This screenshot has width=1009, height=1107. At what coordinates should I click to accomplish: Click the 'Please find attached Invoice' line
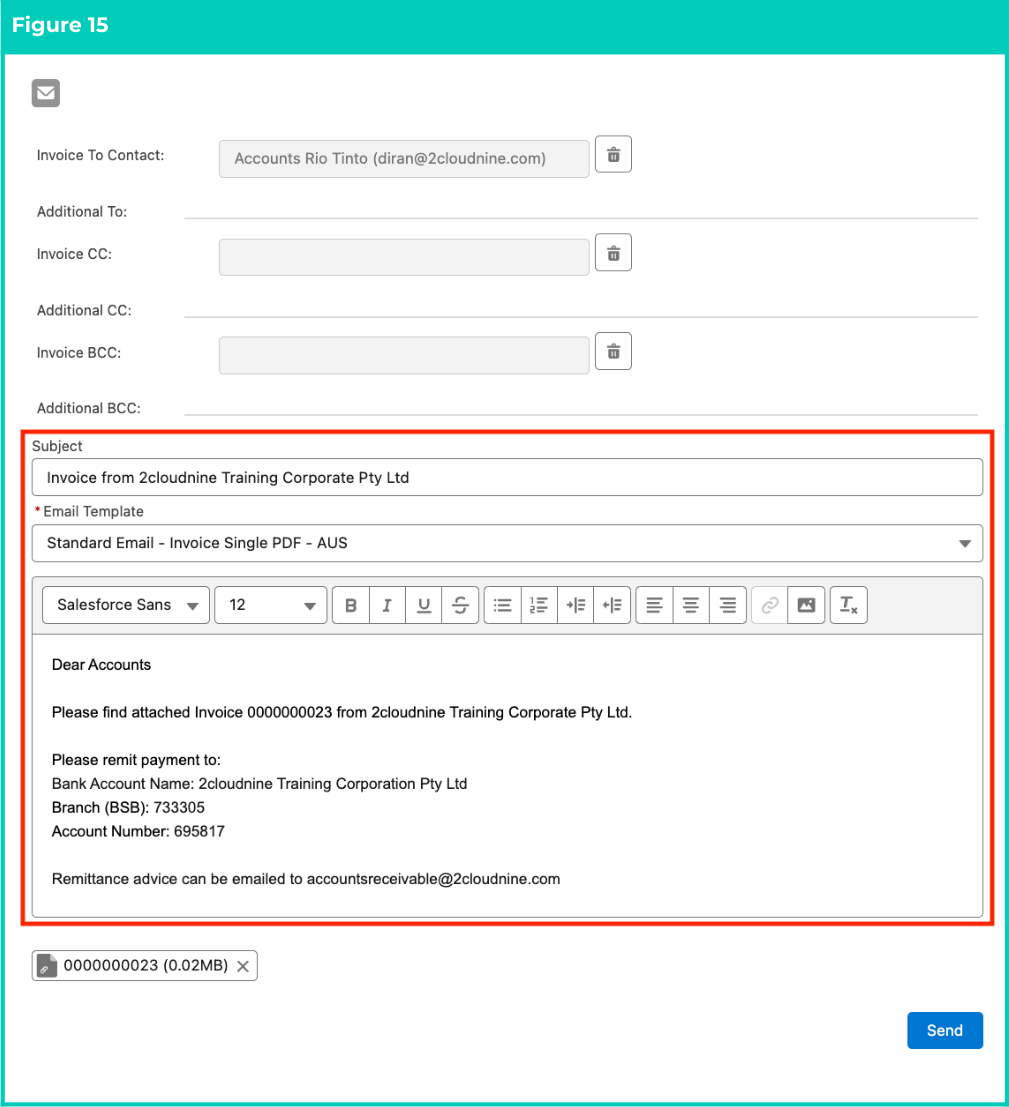pyautogui.click(x=341, y=712)
